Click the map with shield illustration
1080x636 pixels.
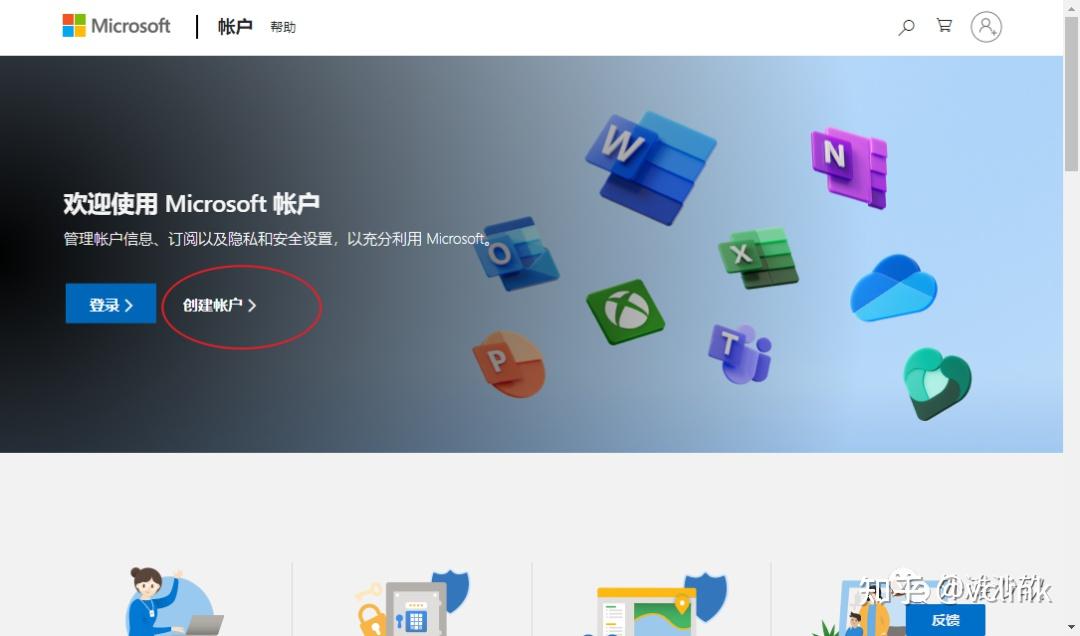[x=654, y=604]
